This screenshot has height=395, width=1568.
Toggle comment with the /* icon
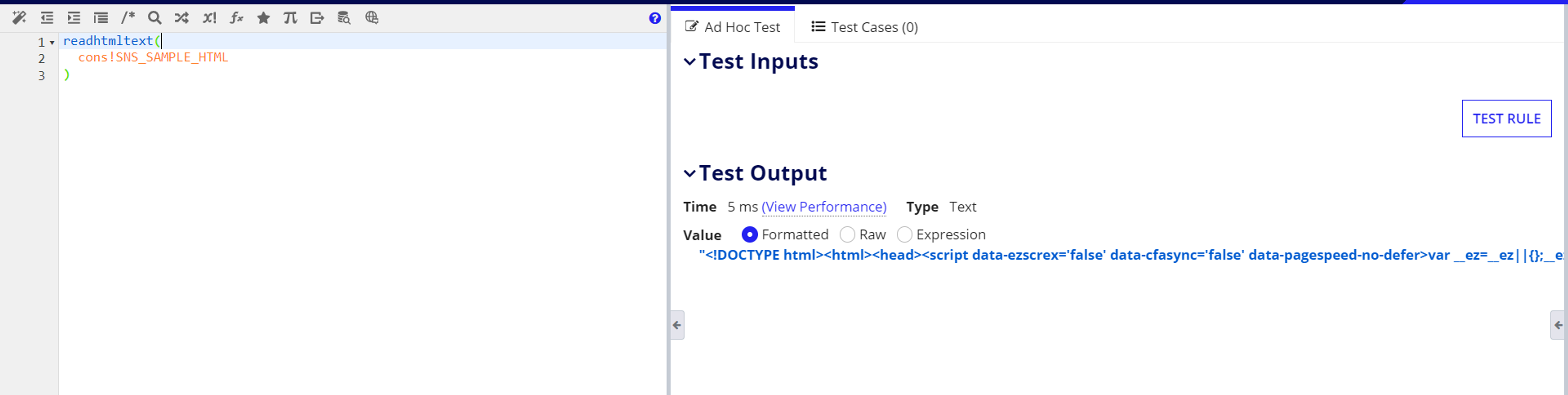tap(128, 18)
